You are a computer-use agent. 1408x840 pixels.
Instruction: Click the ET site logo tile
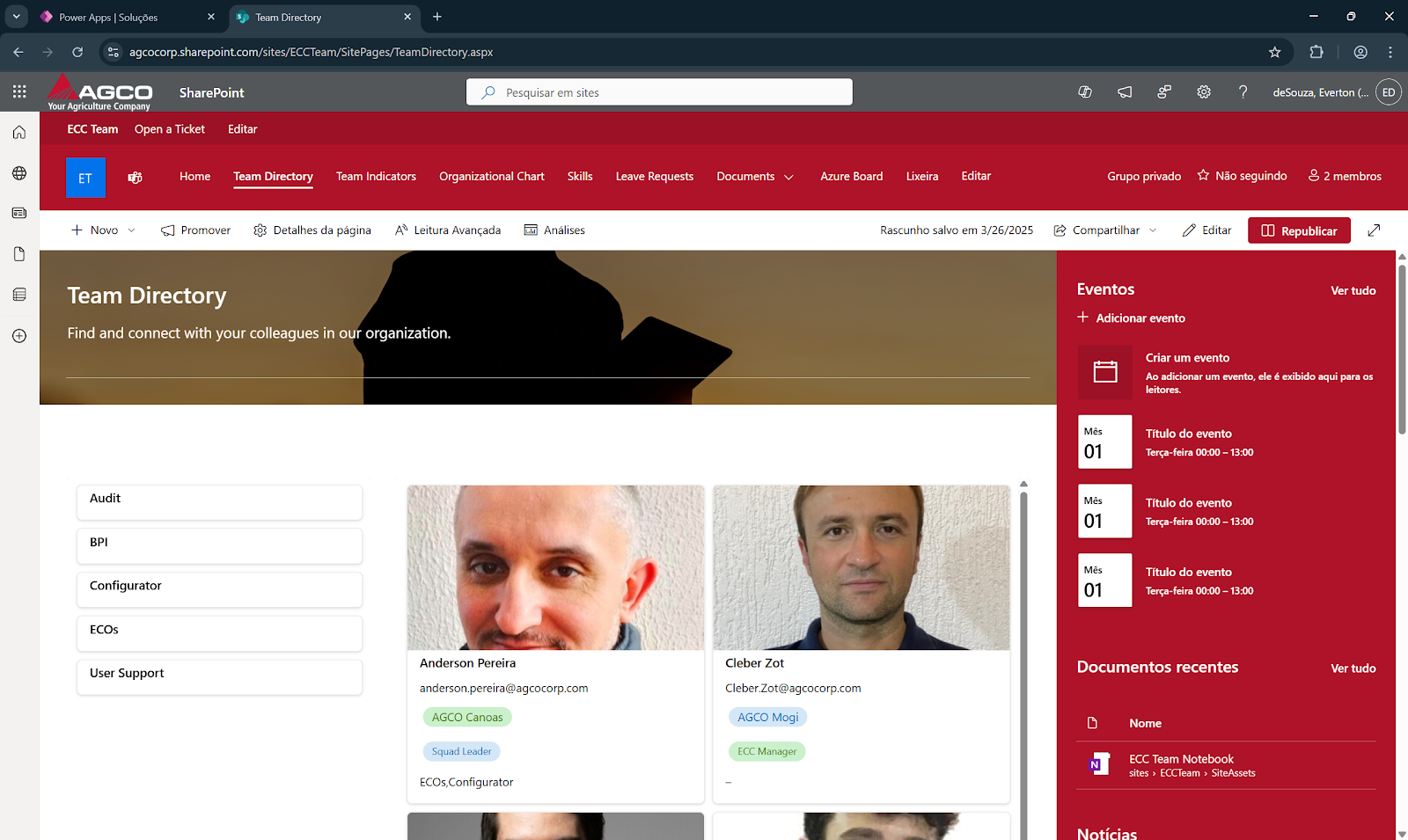85,178
